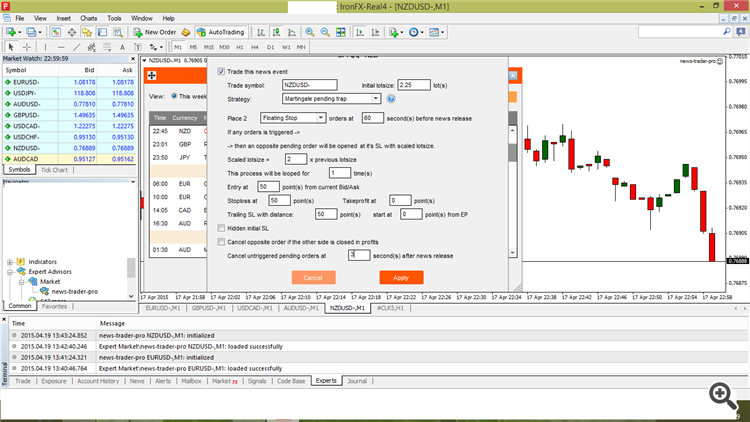Switch to M15 timeframe
This screenshot has width=750, height=422.
click(209, 47)
